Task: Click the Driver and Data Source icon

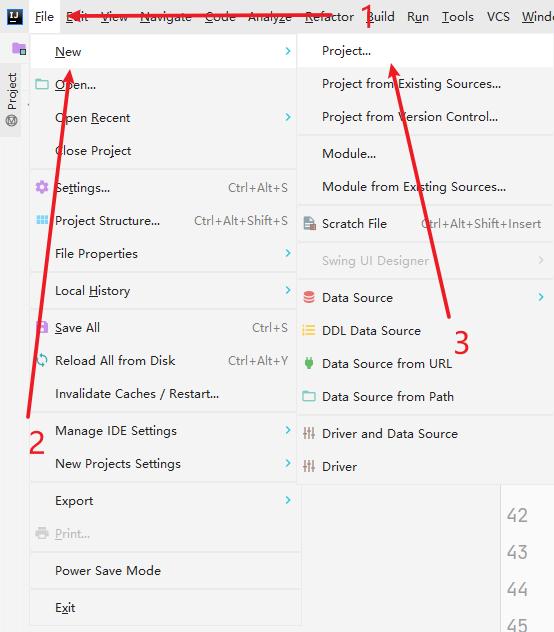Action: pyautogui.click(x=309, y=433)
